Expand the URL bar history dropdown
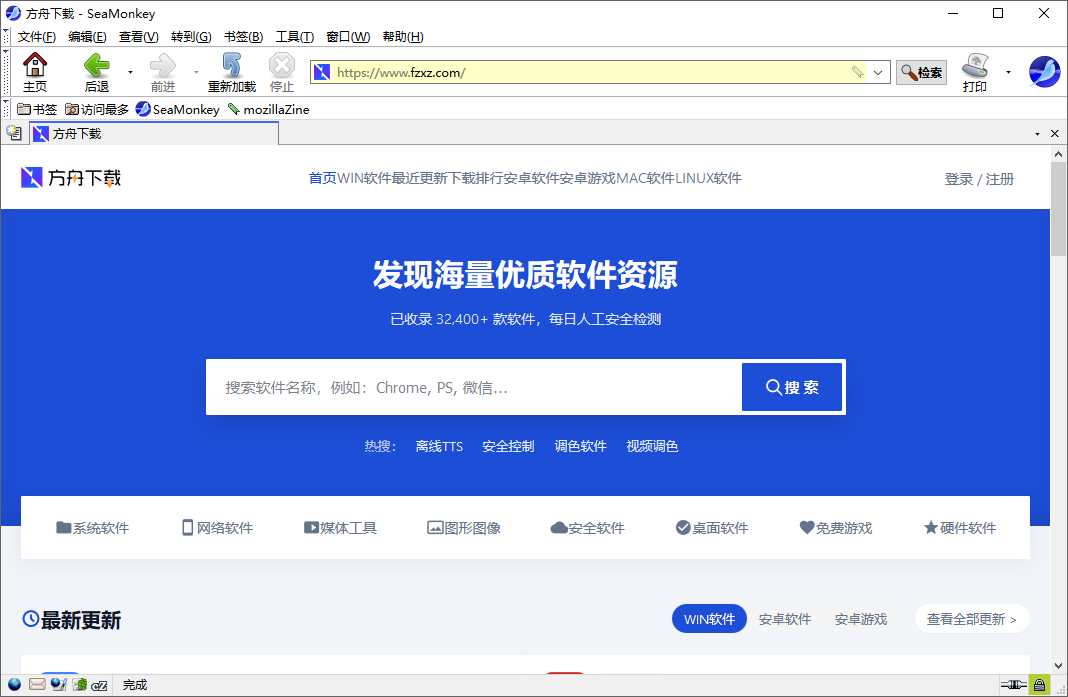The height and width of the screenshot is (697, 1068). [x=879, y=72]
